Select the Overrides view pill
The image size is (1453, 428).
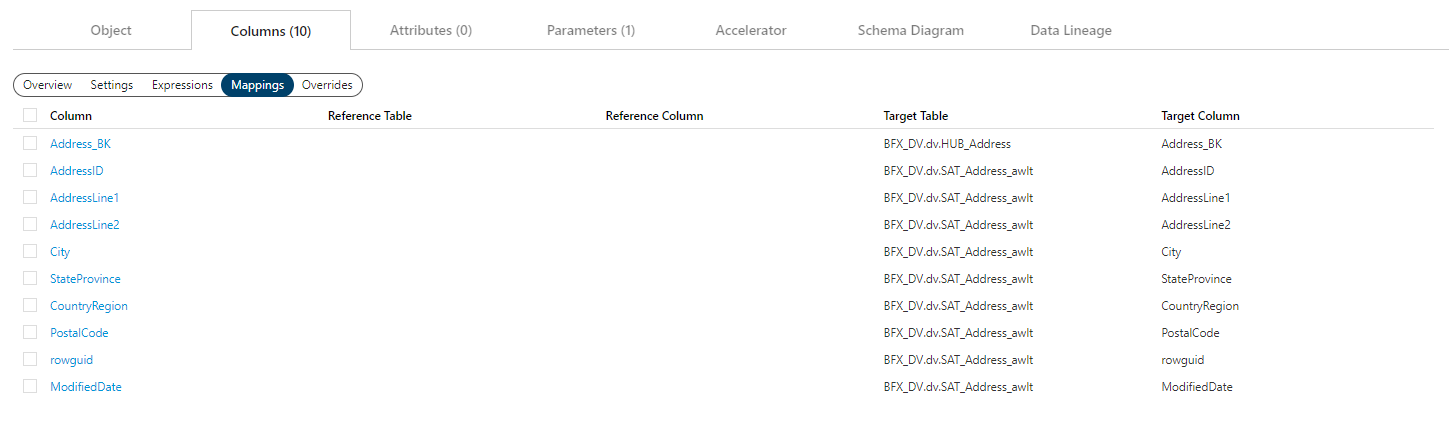click(x=327, y=85)
